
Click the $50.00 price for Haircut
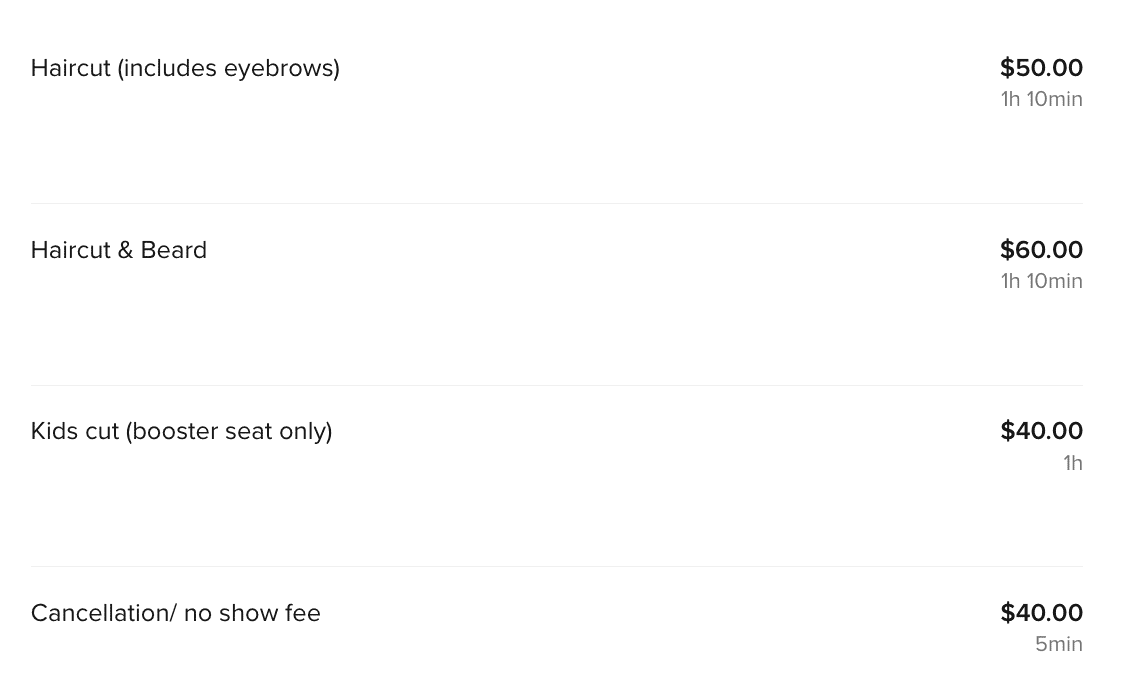click(1041, 68)
